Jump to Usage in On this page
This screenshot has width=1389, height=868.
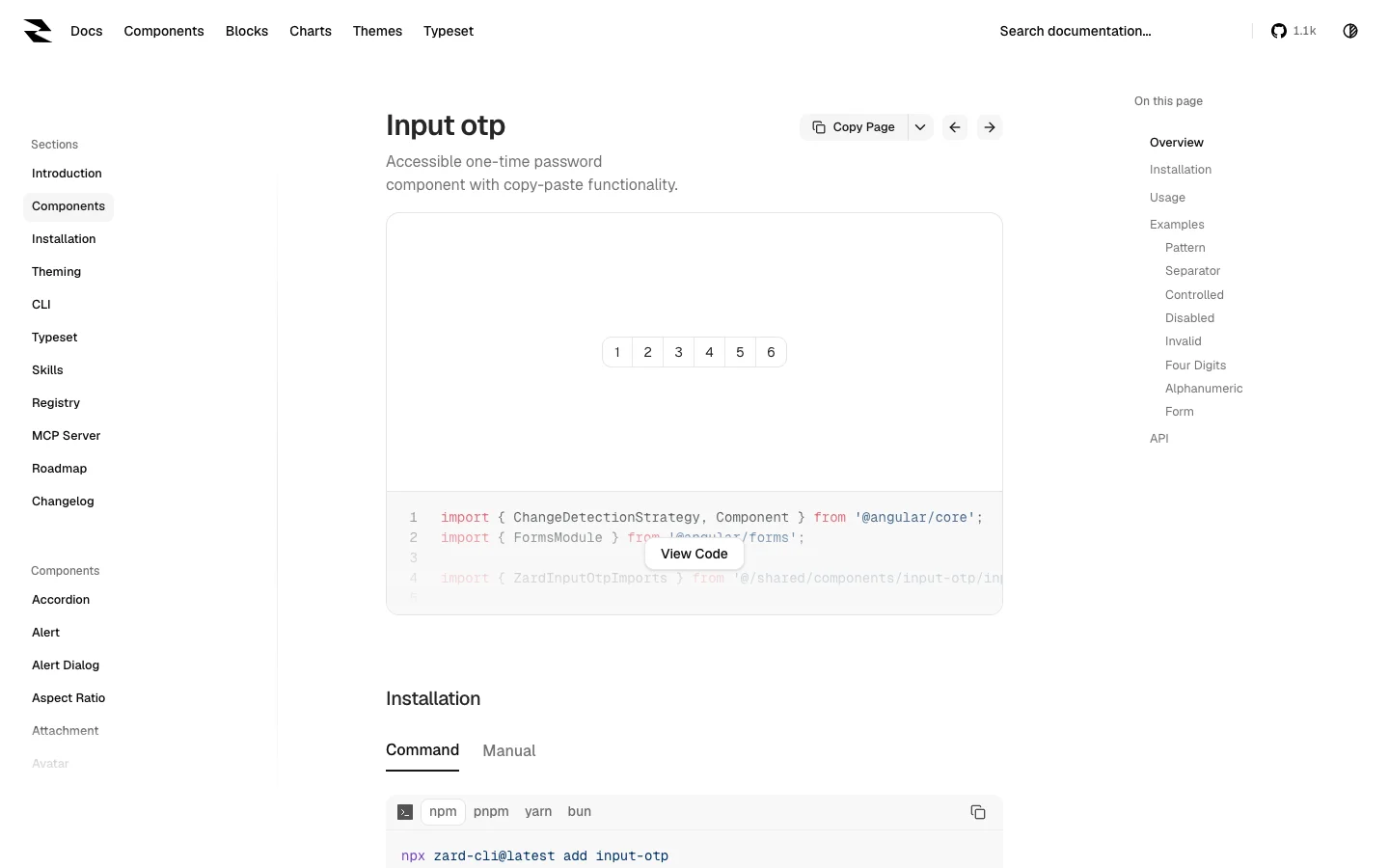(x=1167, y=198)
